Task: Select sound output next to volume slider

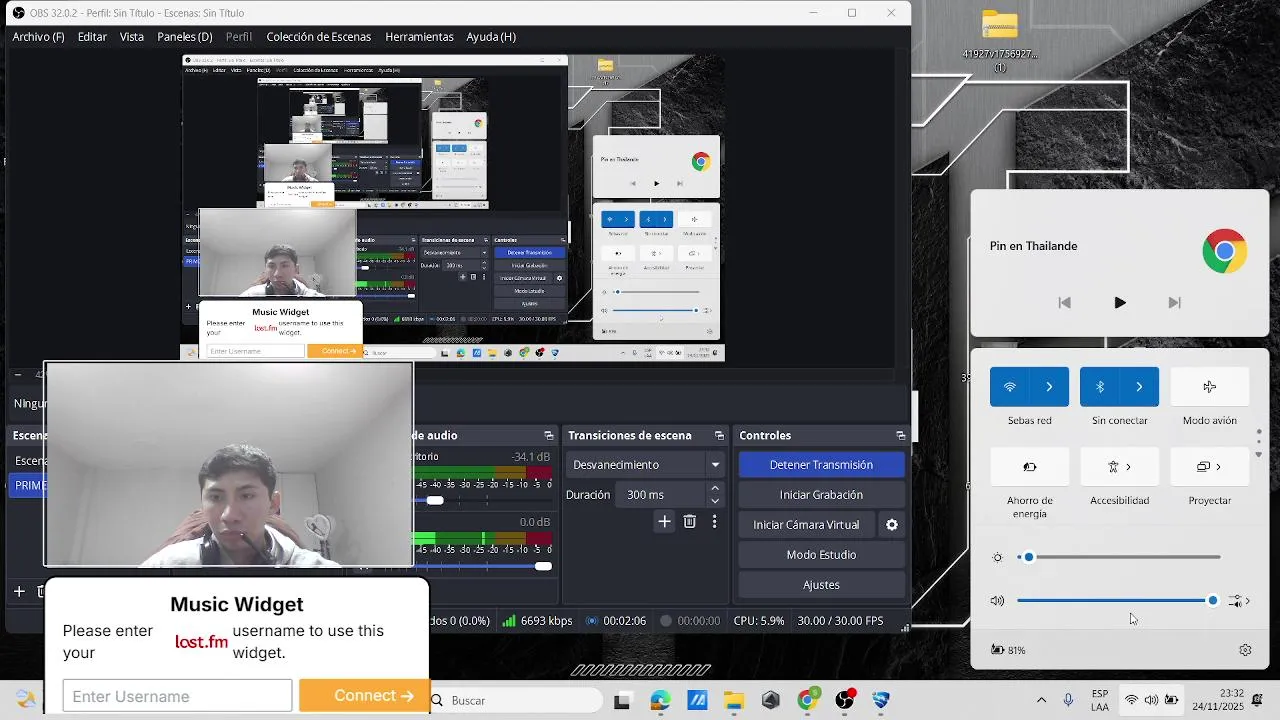Action: click(x=1239, y=601)
